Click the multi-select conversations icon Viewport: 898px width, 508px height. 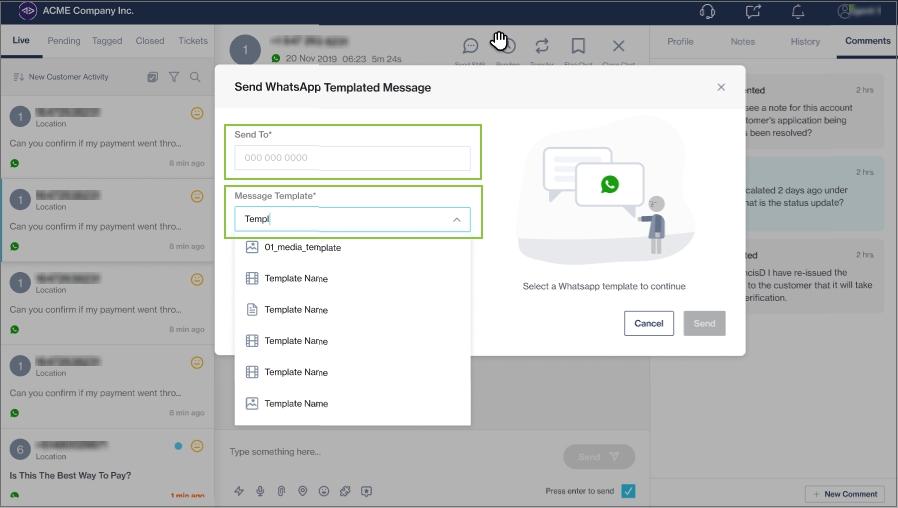point(152,77)
